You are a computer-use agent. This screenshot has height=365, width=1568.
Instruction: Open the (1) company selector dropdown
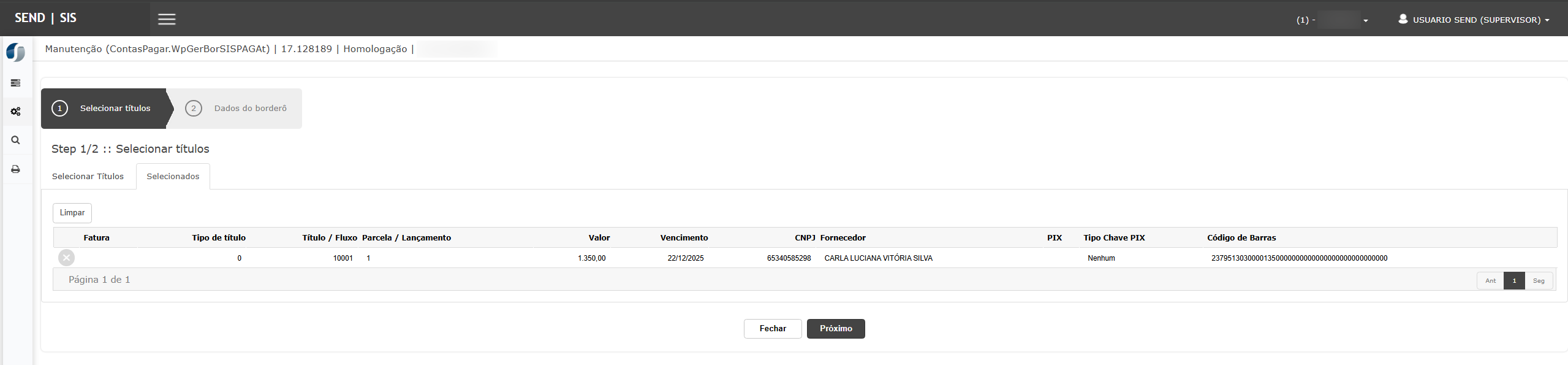(1332, 20)
